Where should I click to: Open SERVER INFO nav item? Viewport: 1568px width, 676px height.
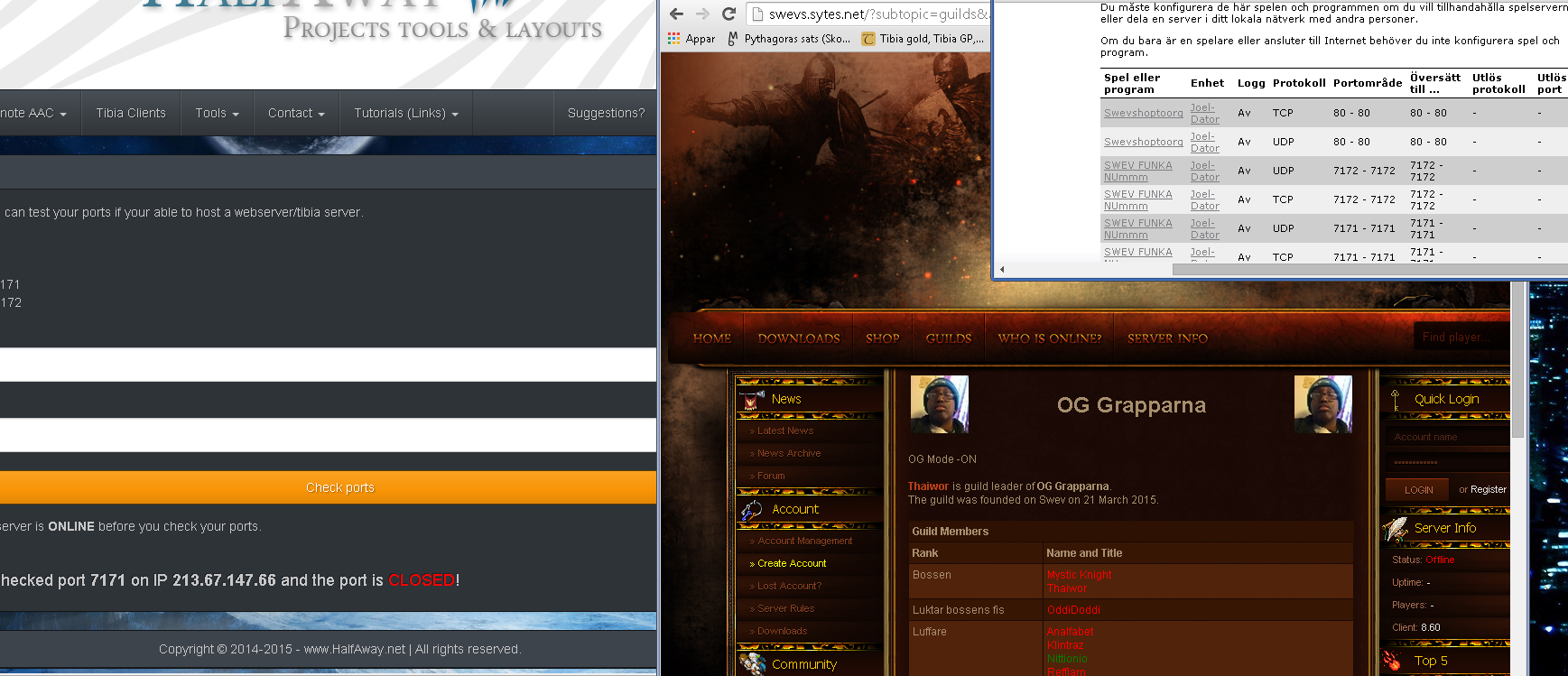[x=1167, y=338]
